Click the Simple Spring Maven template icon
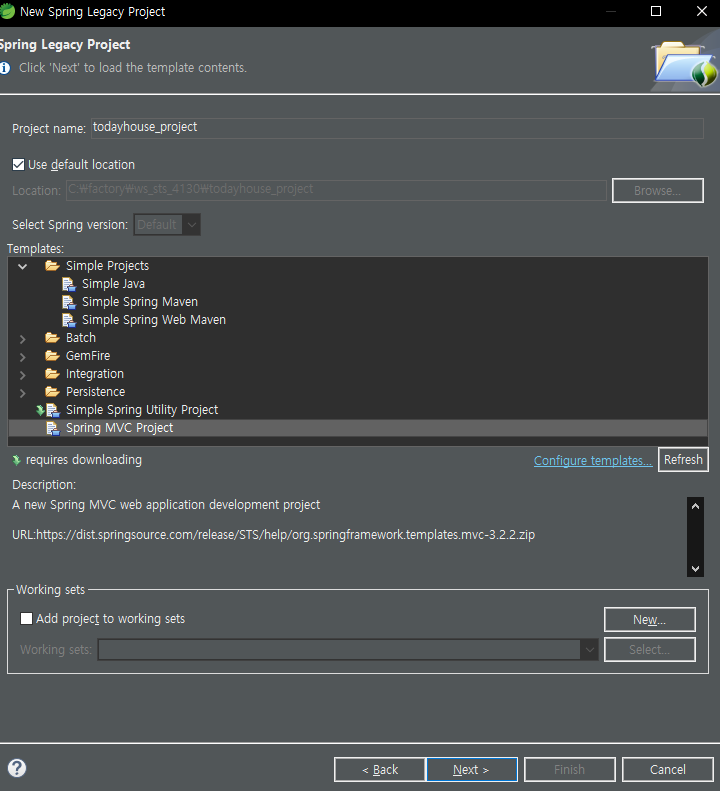720x791 pixels. pos(69,302)
